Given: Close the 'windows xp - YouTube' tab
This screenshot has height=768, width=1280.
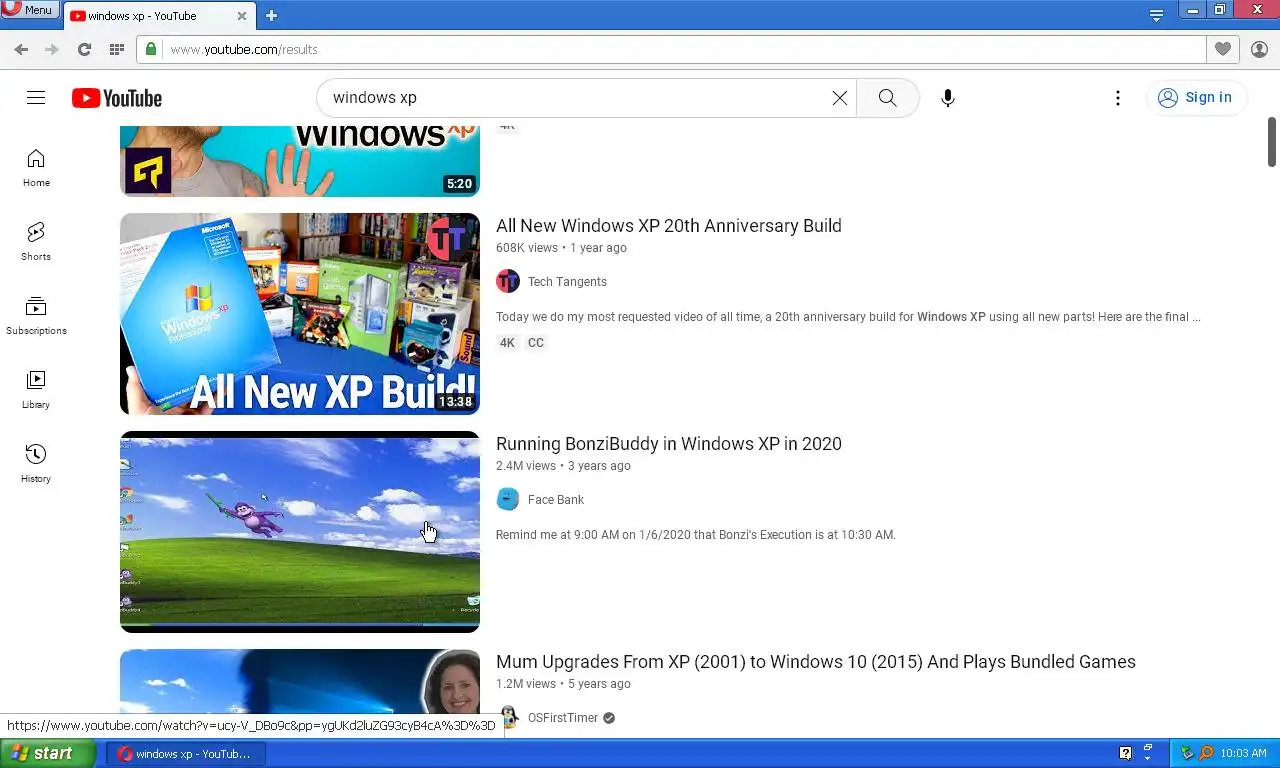Looking at the screenshot, I should coord(242,16).
